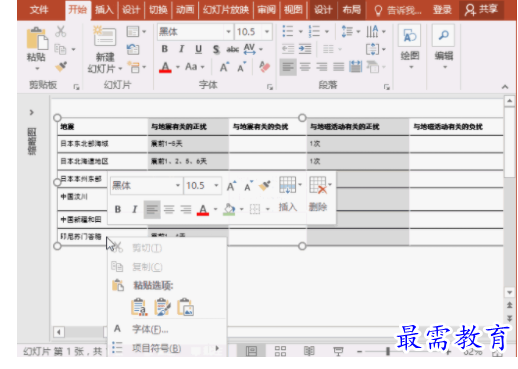Toggle justify alignment in ribbon

[x=339, y=67]
